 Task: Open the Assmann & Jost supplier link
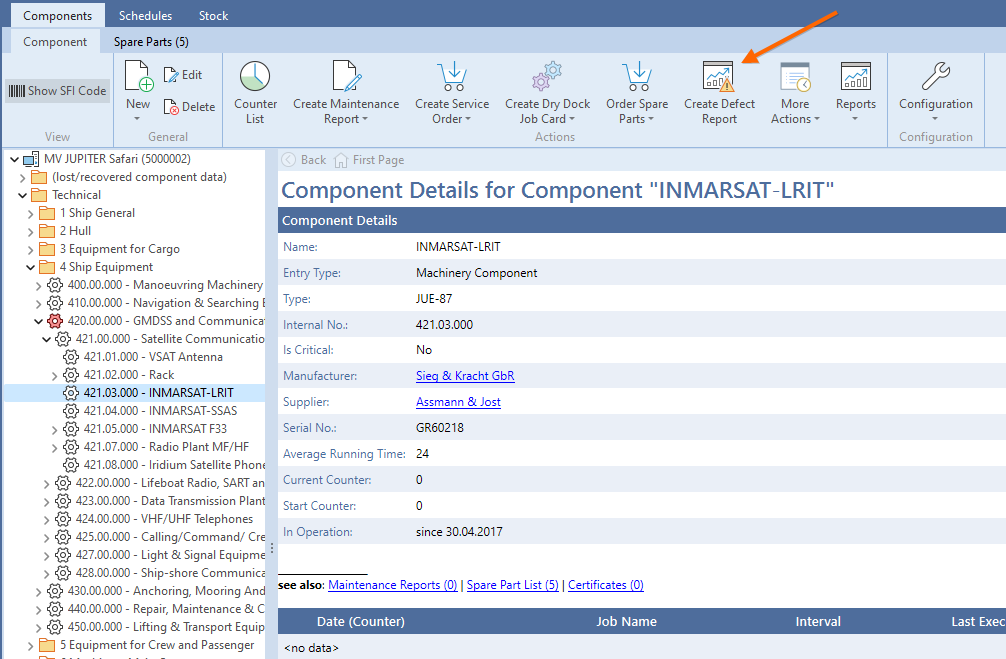click(x=458, y=402)
